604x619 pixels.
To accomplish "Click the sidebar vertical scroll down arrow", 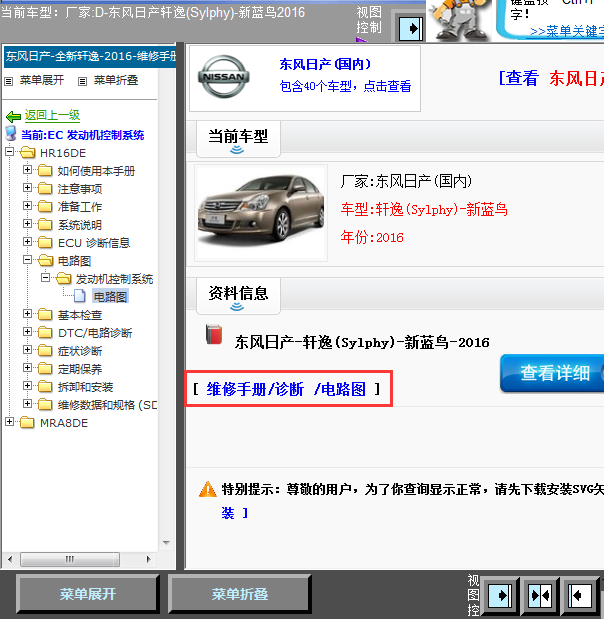I will [x=166, y=543].
